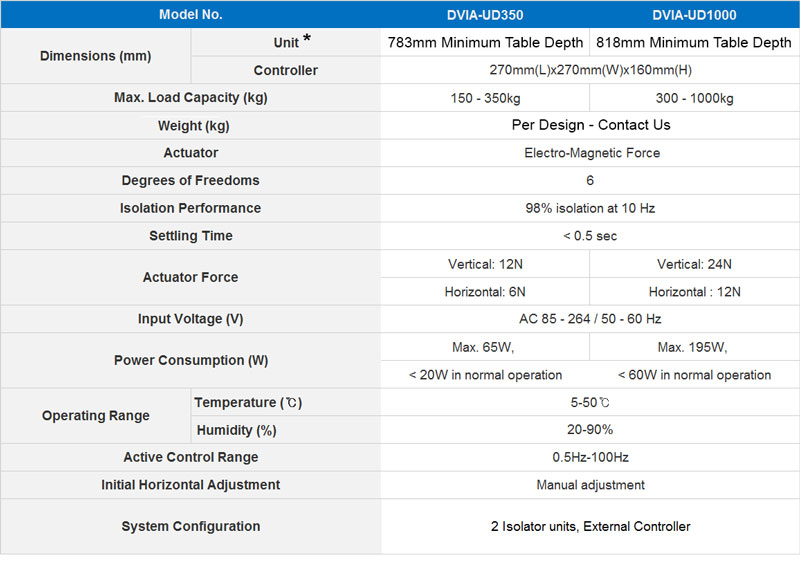800x561 pixels.
Task: Select the Vertical: 24N force cell
Action: pos(694,264)
